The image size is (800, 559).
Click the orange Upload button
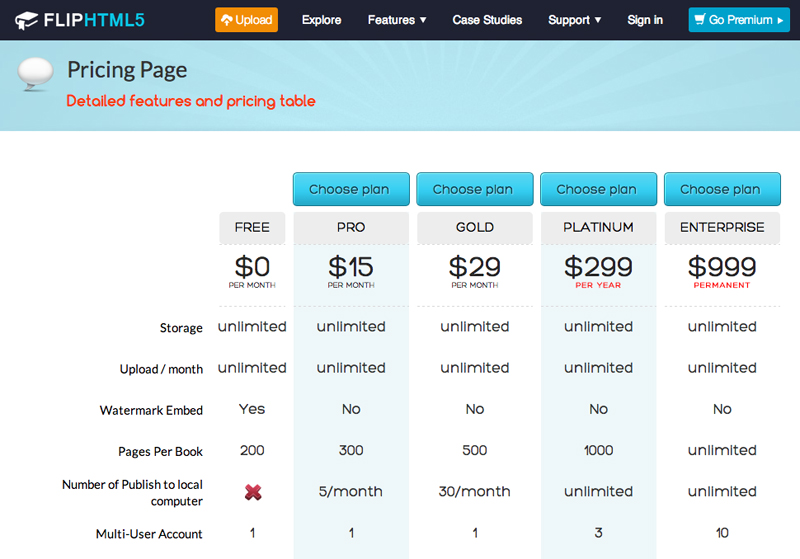pyautogui.click(x=246, y=20)
